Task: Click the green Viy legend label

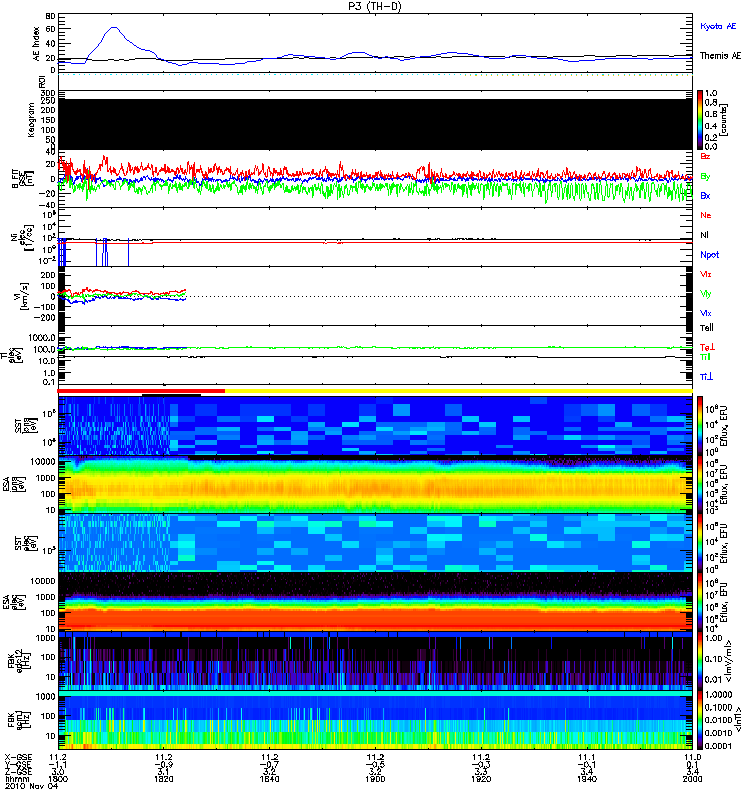Action: click(x=705, y=294)
